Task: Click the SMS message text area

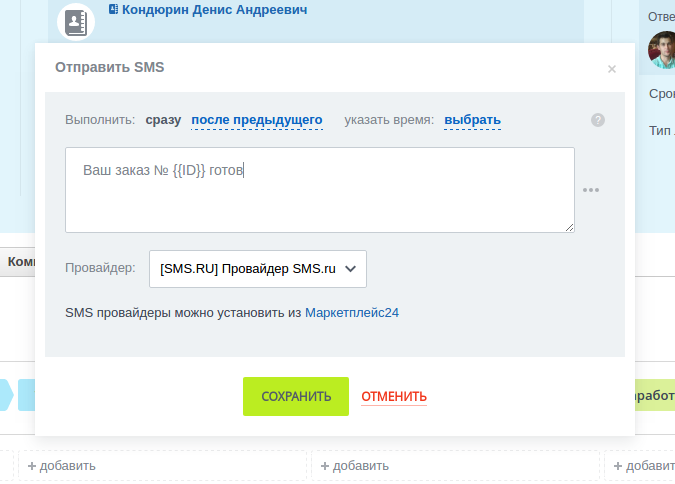Action: [320, 190]
